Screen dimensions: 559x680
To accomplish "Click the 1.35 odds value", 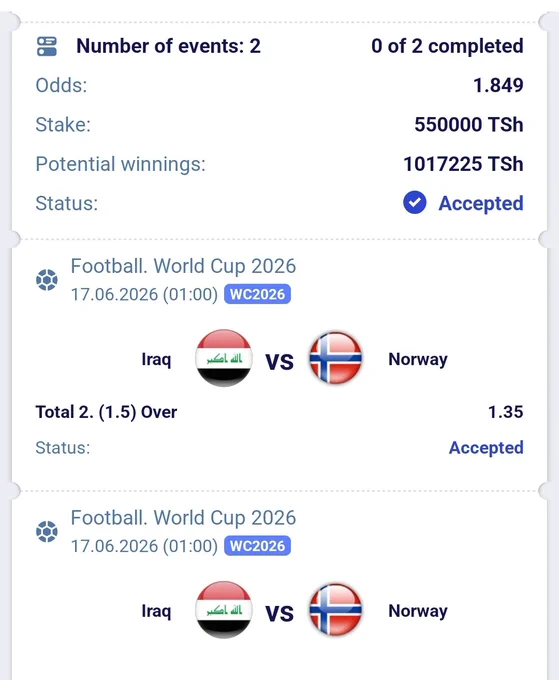I will click(506, 412).
